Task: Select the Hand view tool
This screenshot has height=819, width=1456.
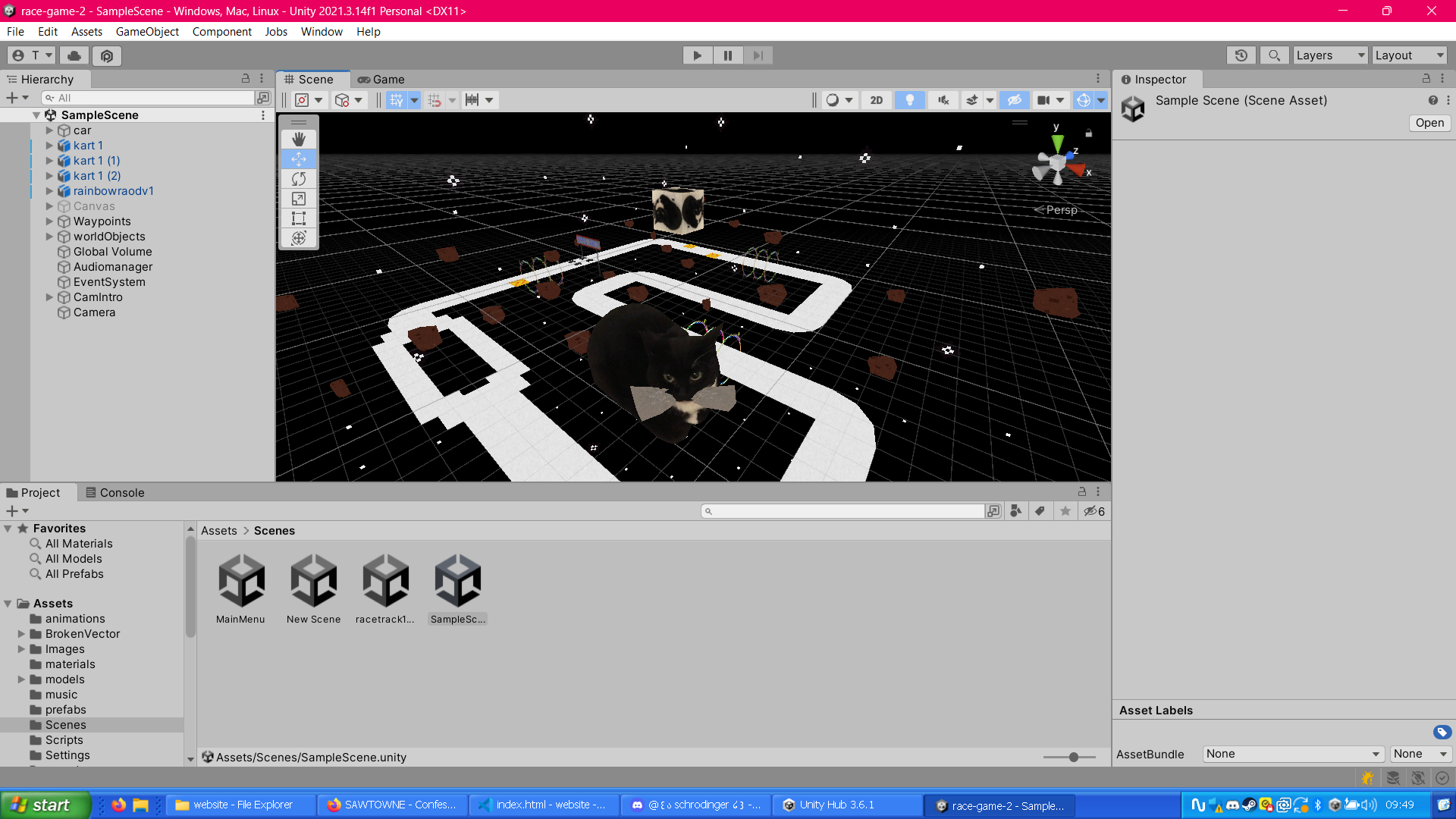Action: (x=299, y=139)
